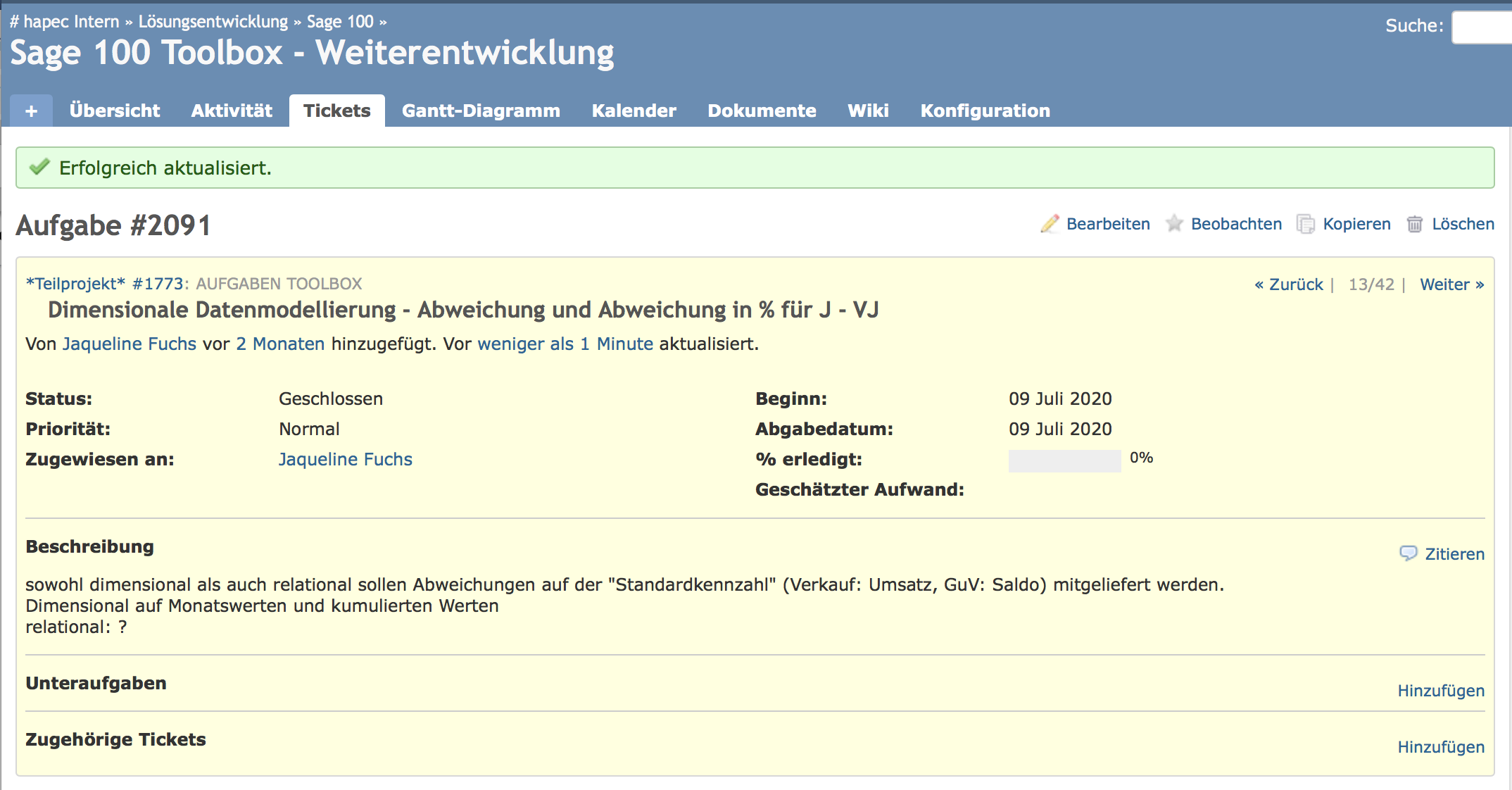Image resolution: width=1512 pixels, height=790 pixels.
Task: Click the star Beobachten icon
Action: coord(1174,224)
